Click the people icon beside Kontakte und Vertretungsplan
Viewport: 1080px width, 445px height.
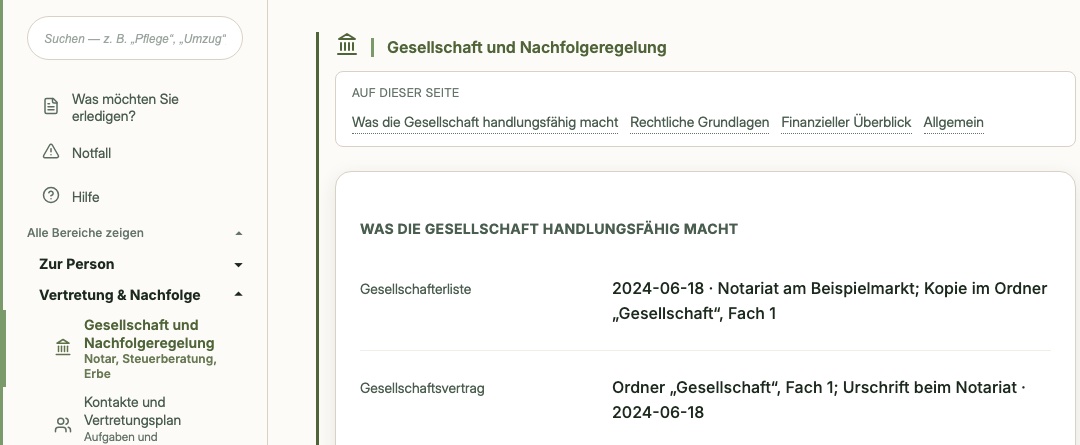point(63,425)
